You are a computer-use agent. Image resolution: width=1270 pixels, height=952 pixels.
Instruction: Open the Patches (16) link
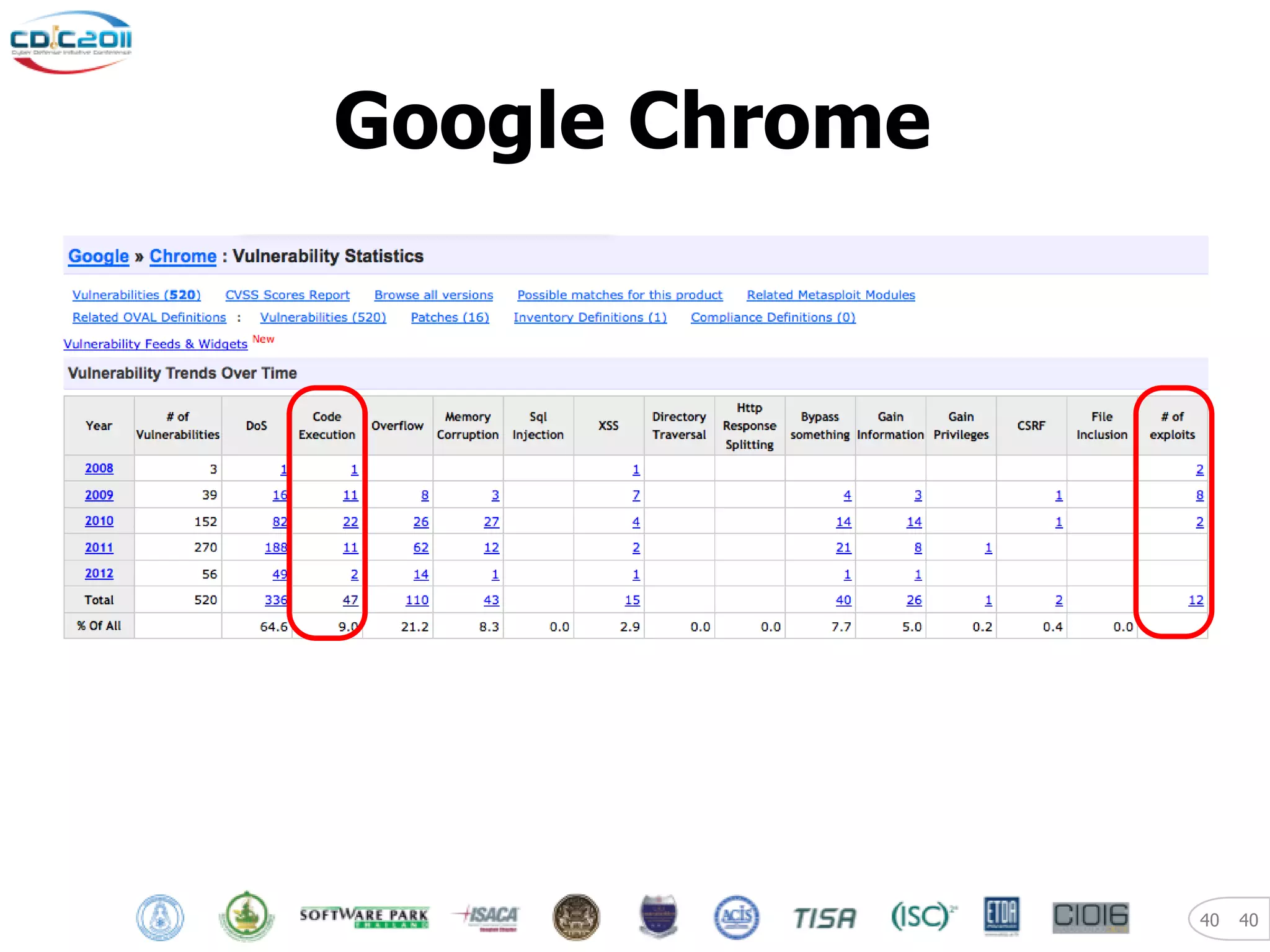pyautogui.click(x=450, y=317)
